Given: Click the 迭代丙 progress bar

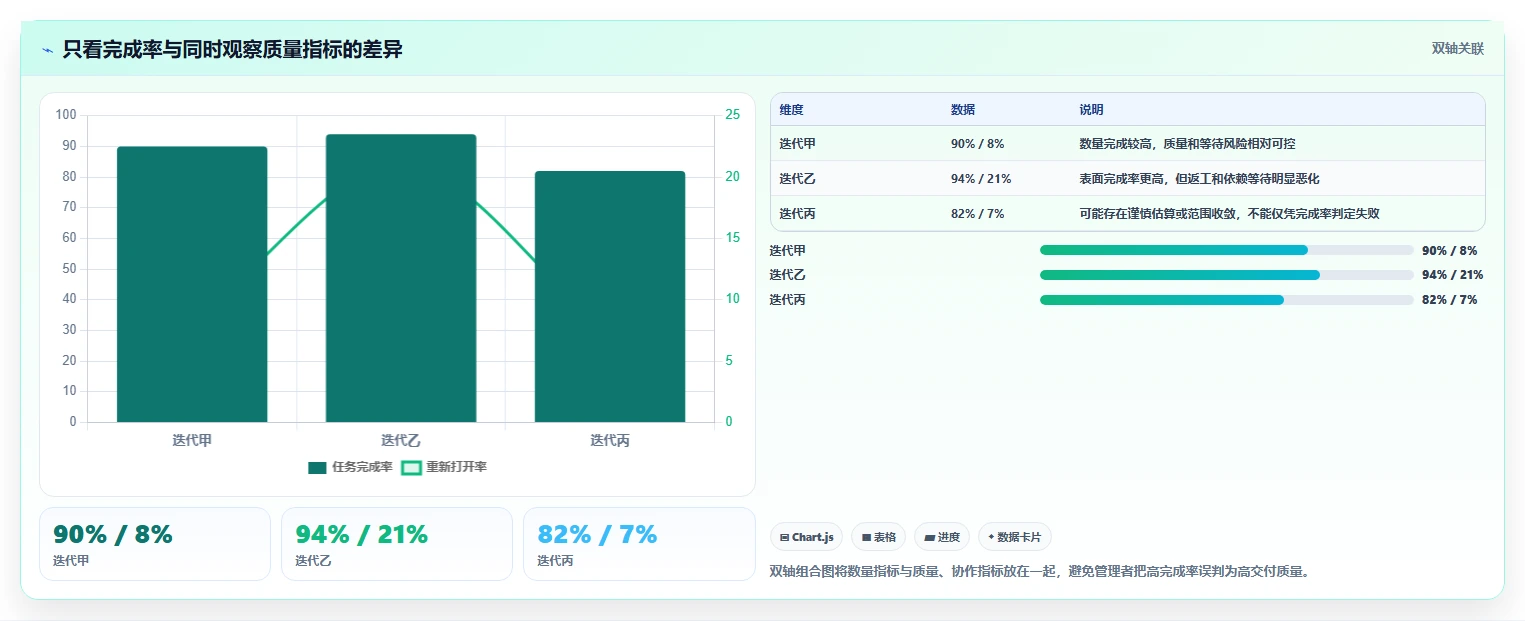Looking at the screenshot, I should pos(1227,300).
